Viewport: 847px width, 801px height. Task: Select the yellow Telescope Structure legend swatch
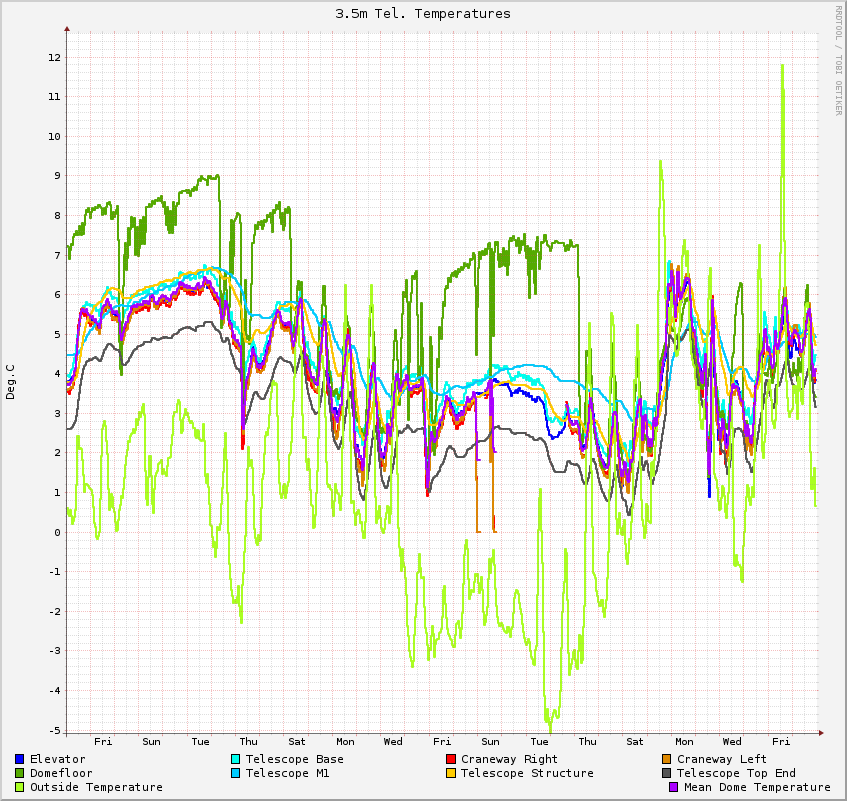click(x=451, y=773)
